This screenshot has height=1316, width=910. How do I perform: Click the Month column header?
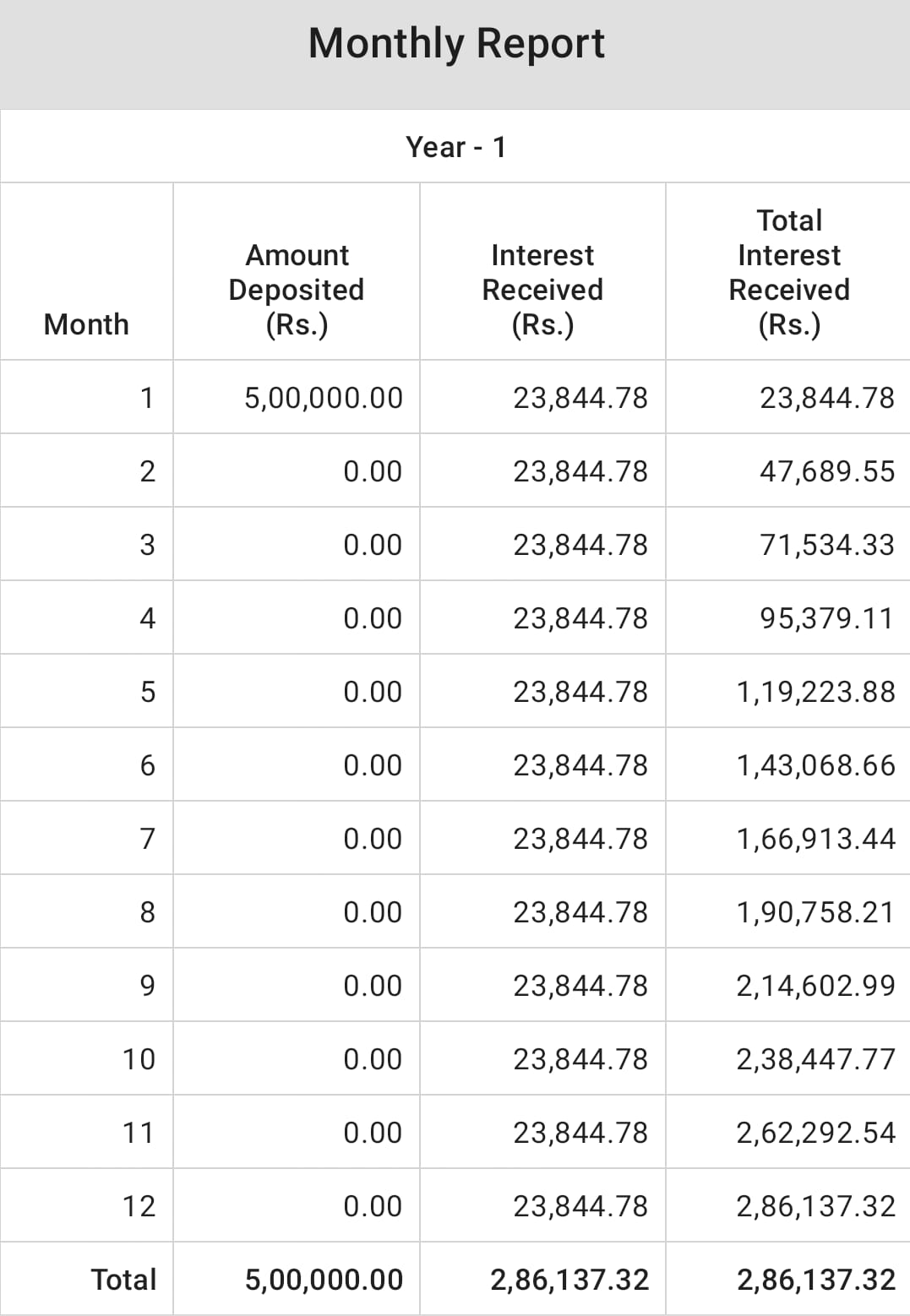pyautogui.click(x=86, y=324)
